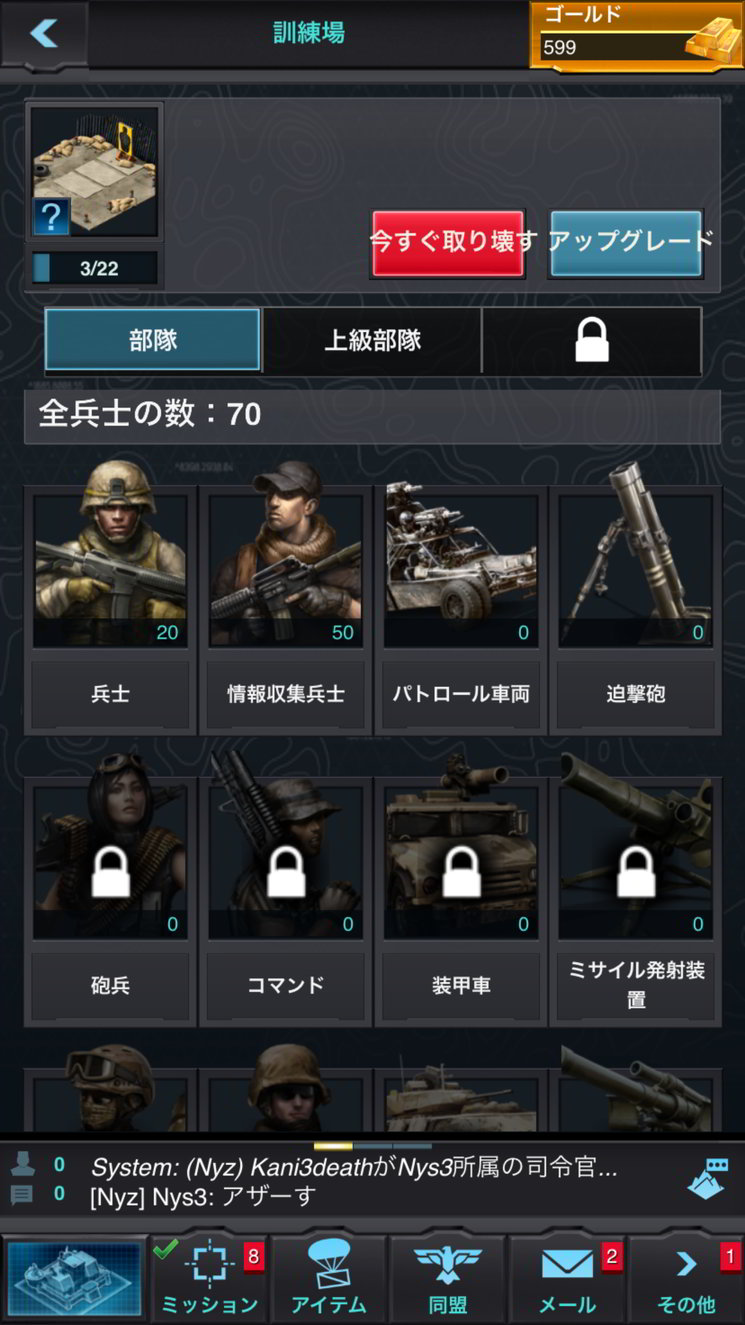Tap the locked third tab

[x=592, y=340]
